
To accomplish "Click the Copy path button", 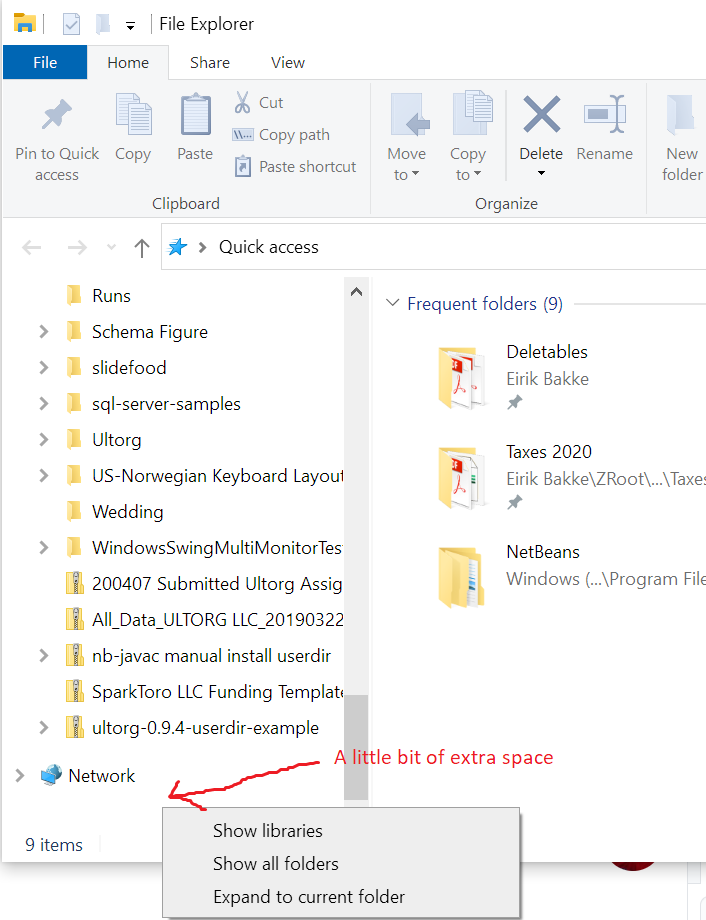I will [281, 135].
